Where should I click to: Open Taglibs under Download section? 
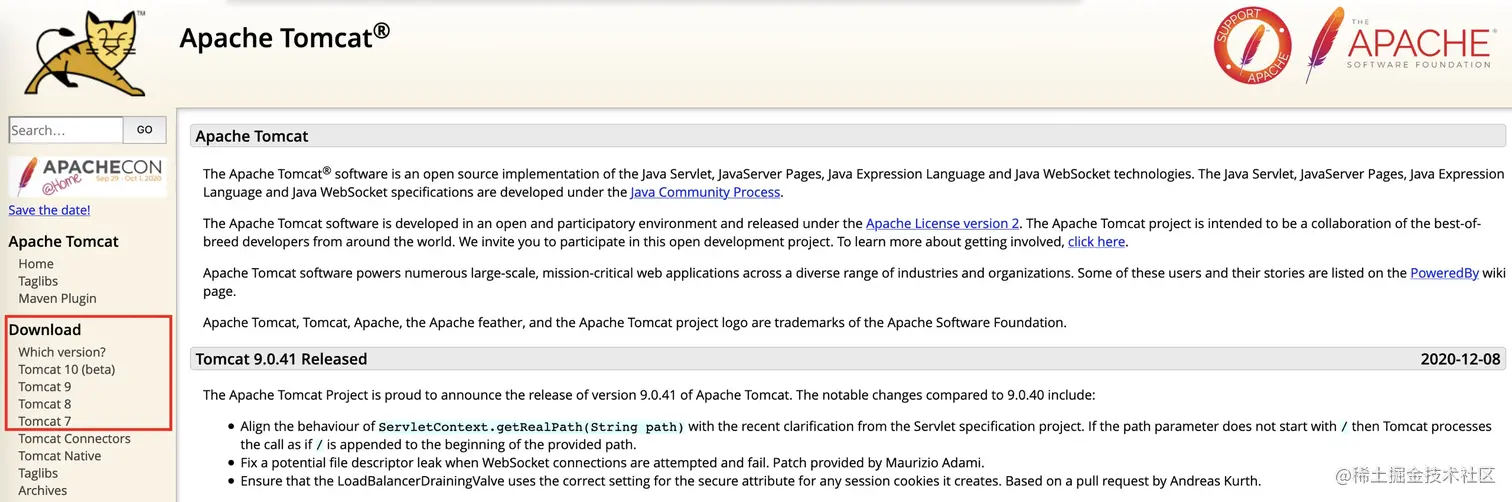click(38, 473)
